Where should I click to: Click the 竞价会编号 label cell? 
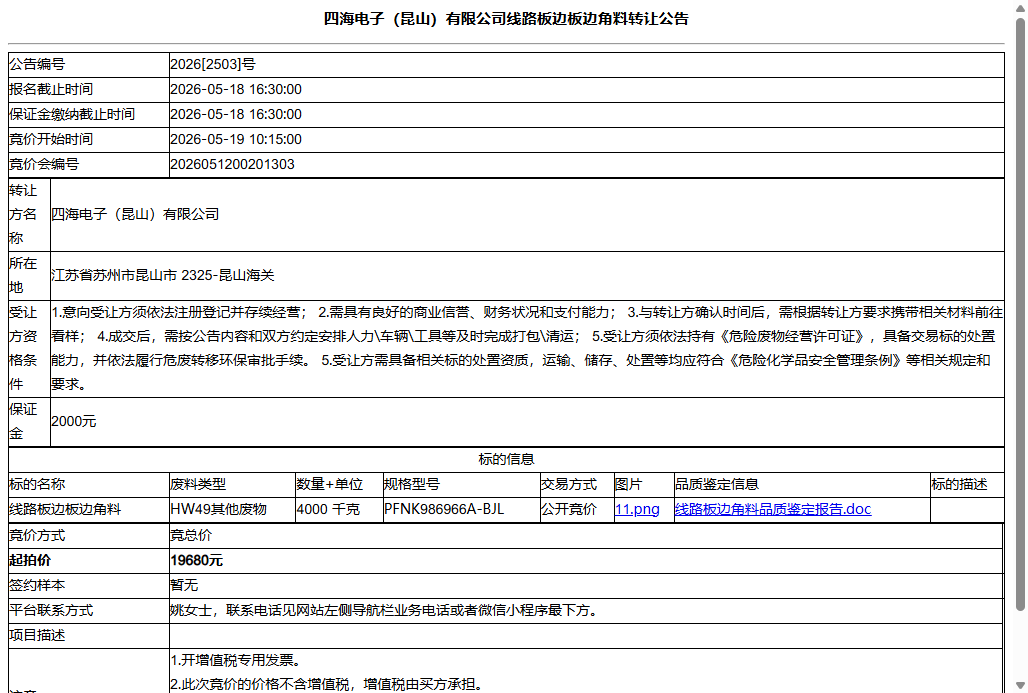tap(89, 164)
